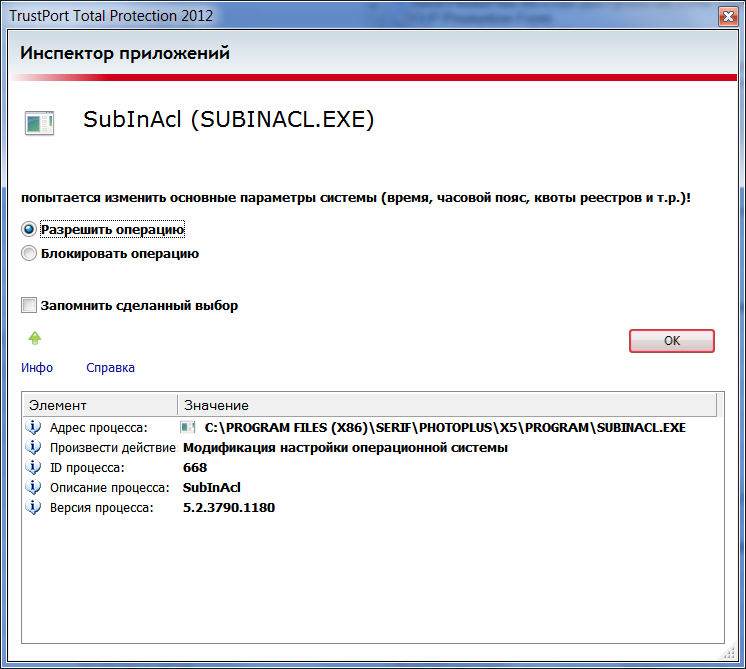The height and width of the screenshot is (669, 746).
Task: Click the window resize grip corner
Action: 729,653
